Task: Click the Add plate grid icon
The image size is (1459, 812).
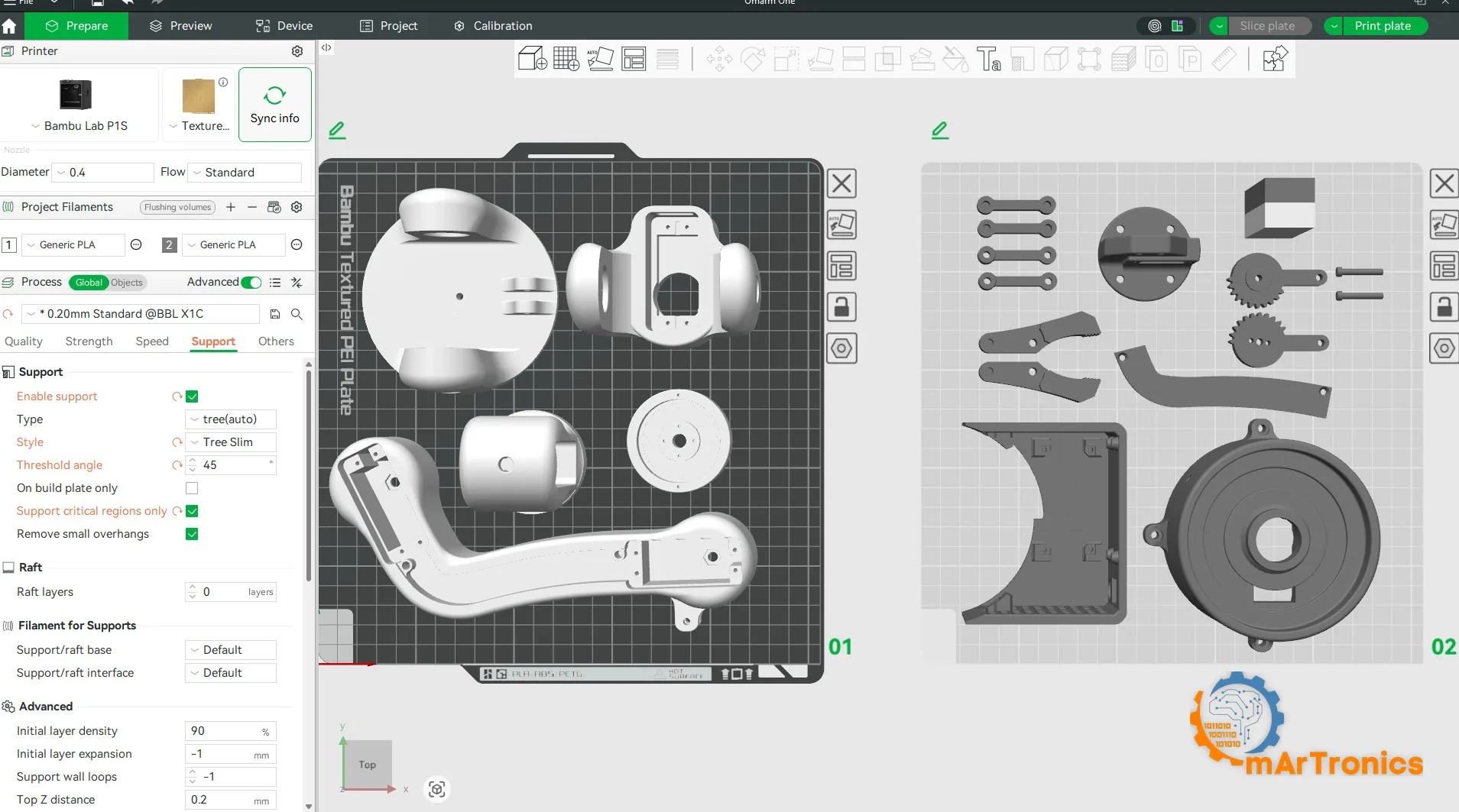Action: [x=566, y=59]
